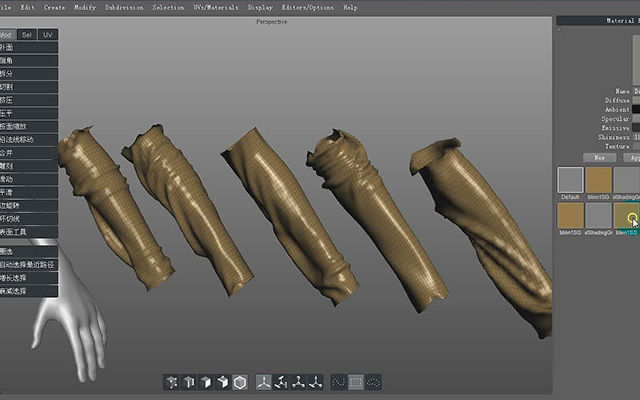Click the first button at the top of the Mod list

[x=29, y=47]
